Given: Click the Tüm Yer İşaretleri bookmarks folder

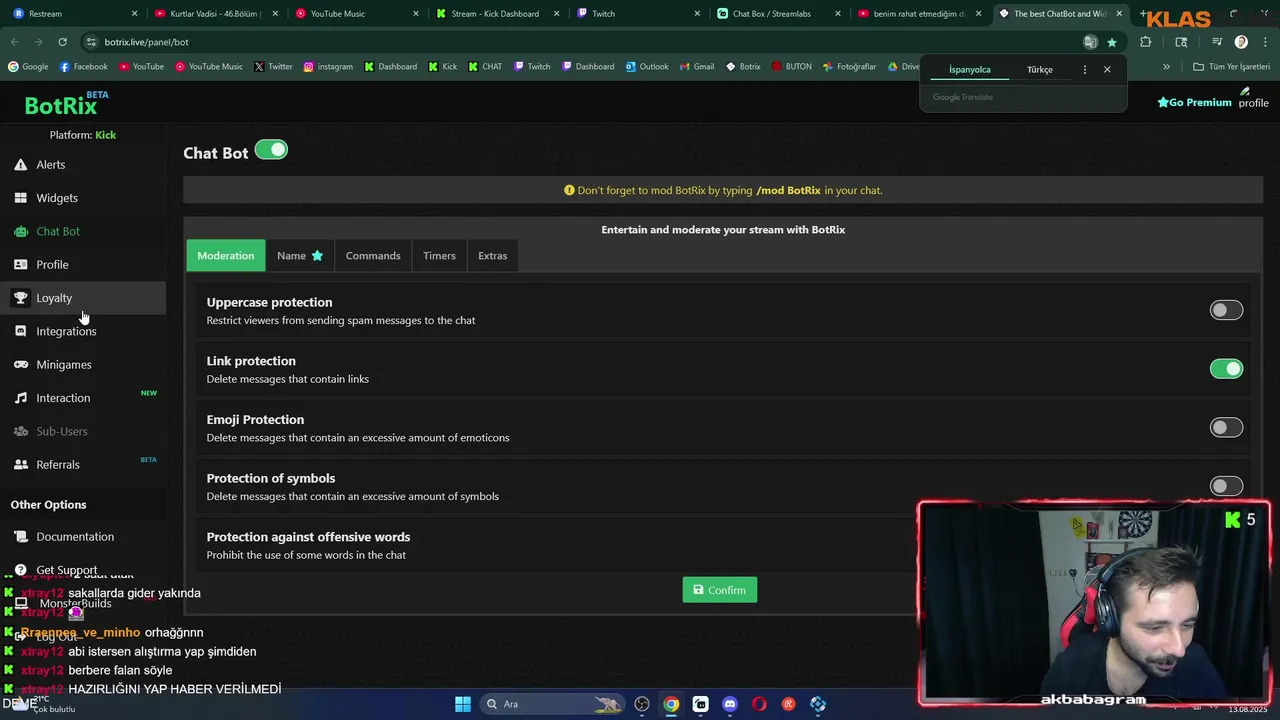Looking at the screenshot, I should [x=1231, y=67].
